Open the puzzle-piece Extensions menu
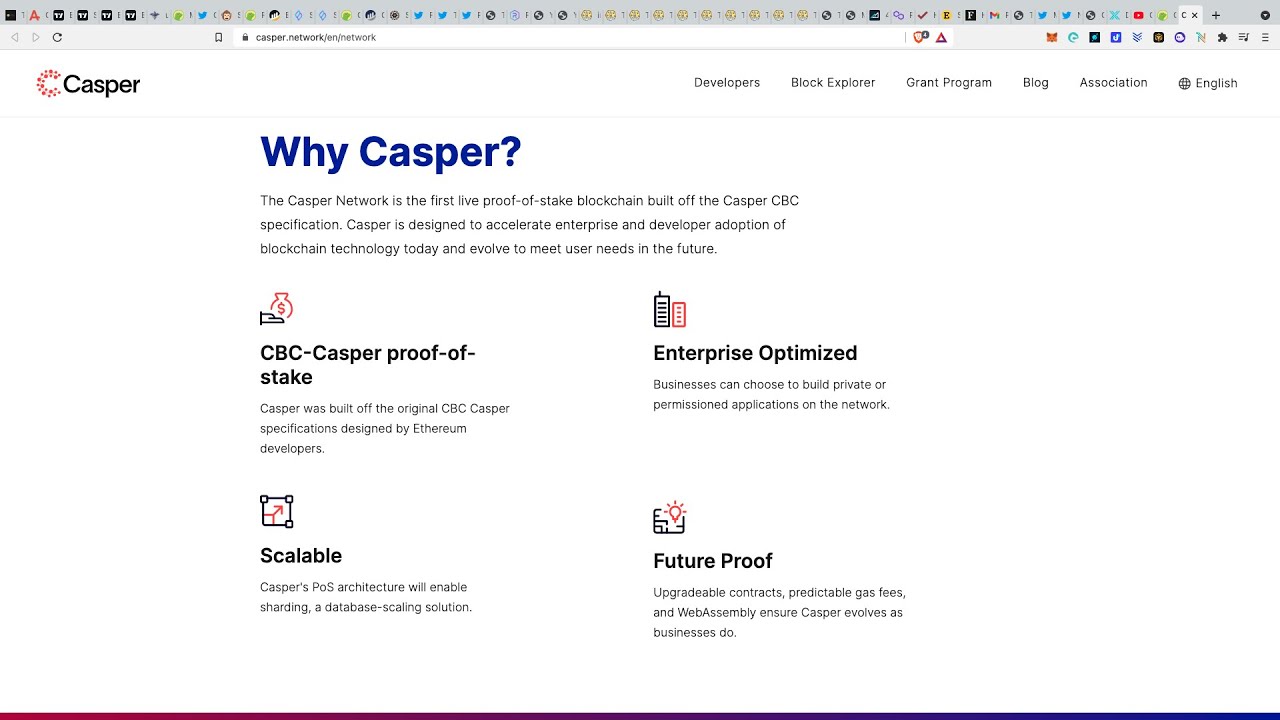The width and height of the screenshot is (1280, 720). click(1222, 37)
